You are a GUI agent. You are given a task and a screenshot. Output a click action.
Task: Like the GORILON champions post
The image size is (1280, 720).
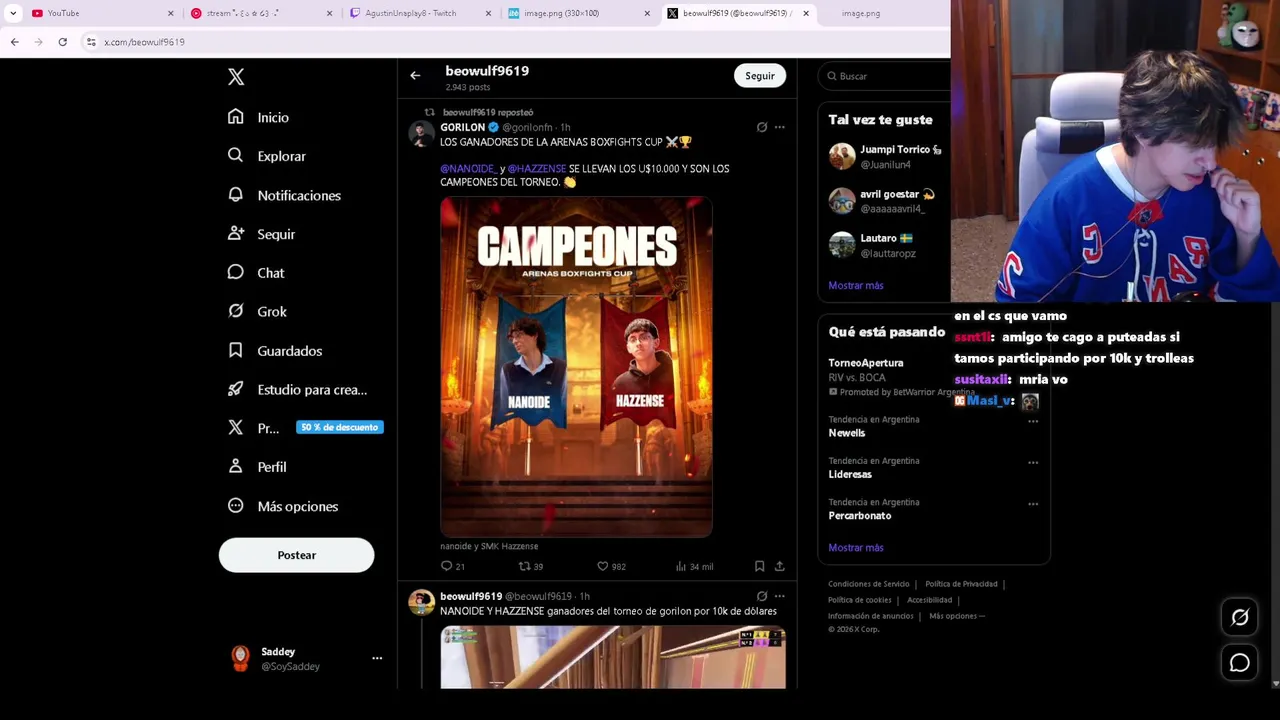click(x=602, y=566)
